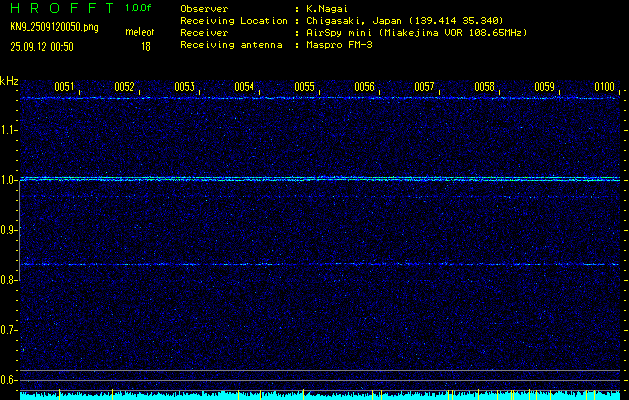Click the meteor count label
The height and width of the screenshot is (400, 629).
140,32
